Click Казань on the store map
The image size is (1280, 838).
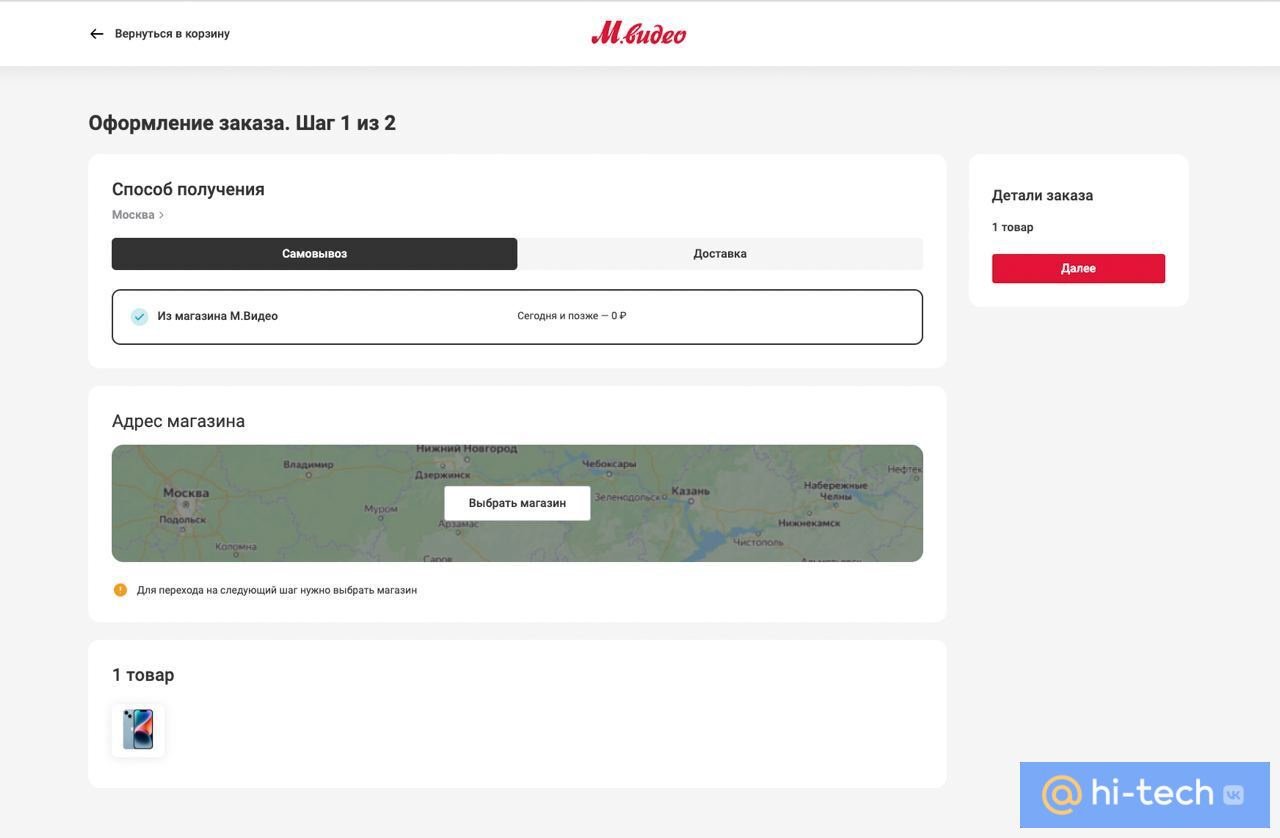click(x=690, y=491)
